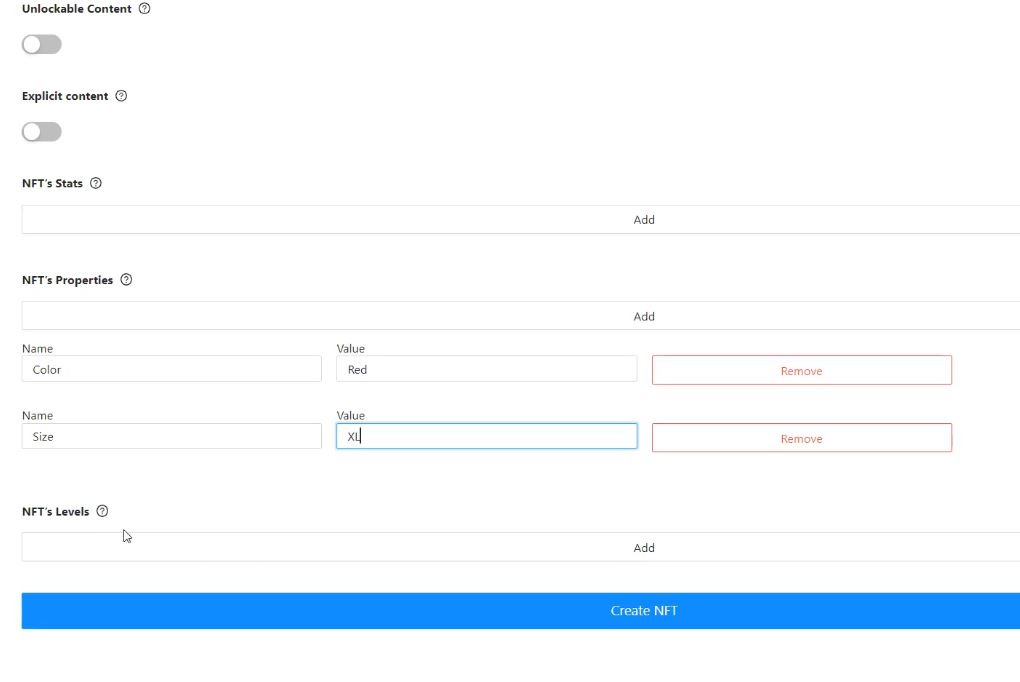Add a new NFT property
This screenshot has height=682, width=1020.
tap(520, 316)
